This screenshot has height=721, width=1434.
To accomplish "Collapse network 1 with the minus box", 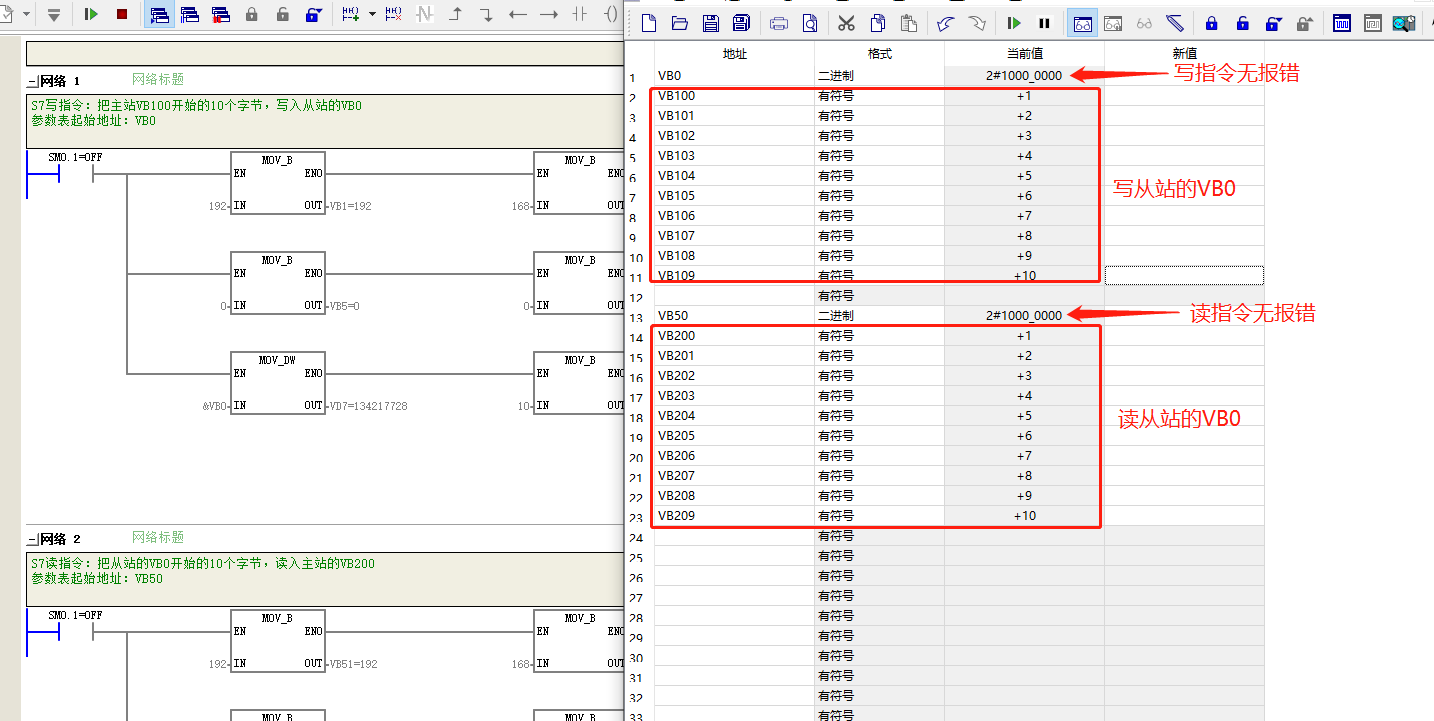I will tap(32, 81).
